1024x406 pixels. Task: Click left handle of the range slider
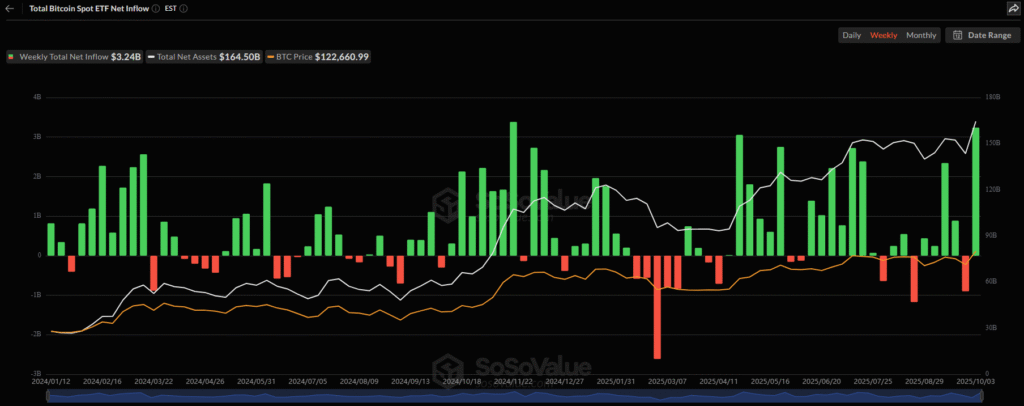[50, 397]
